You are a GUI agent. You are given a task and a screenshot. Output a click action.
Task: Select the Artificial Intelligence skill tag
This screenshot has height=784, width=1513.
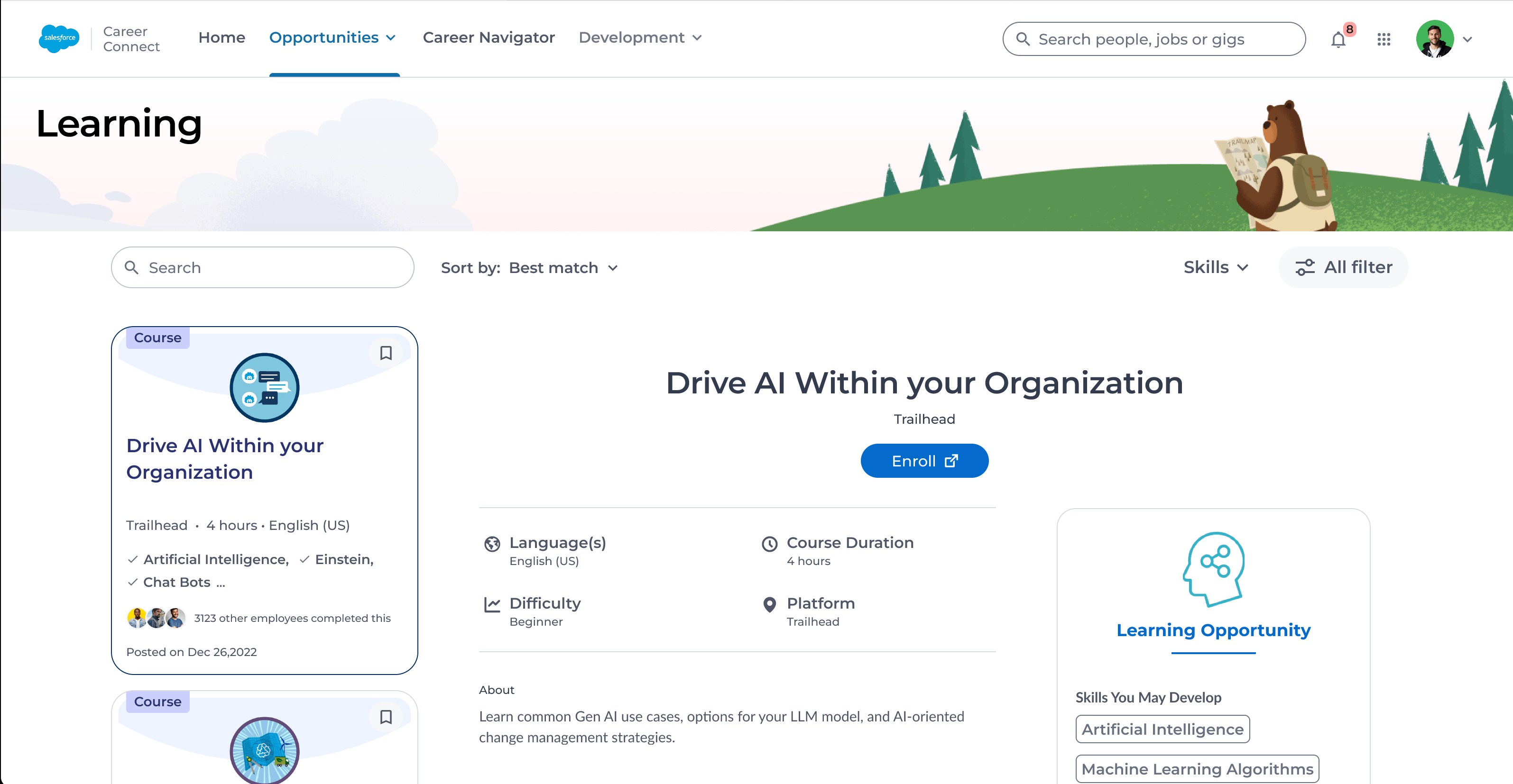(x=1162, y=729)
